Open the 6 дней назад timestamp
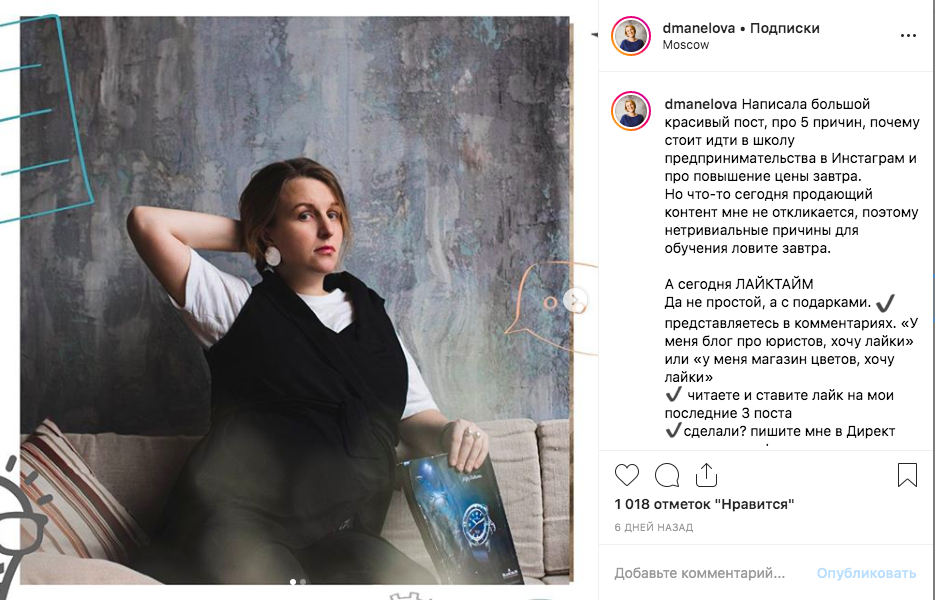 pos(654,527)
